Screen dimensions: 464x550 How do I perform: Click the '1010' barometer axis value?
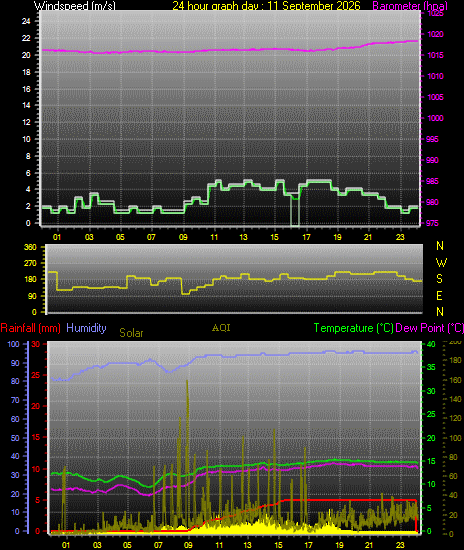435,76
